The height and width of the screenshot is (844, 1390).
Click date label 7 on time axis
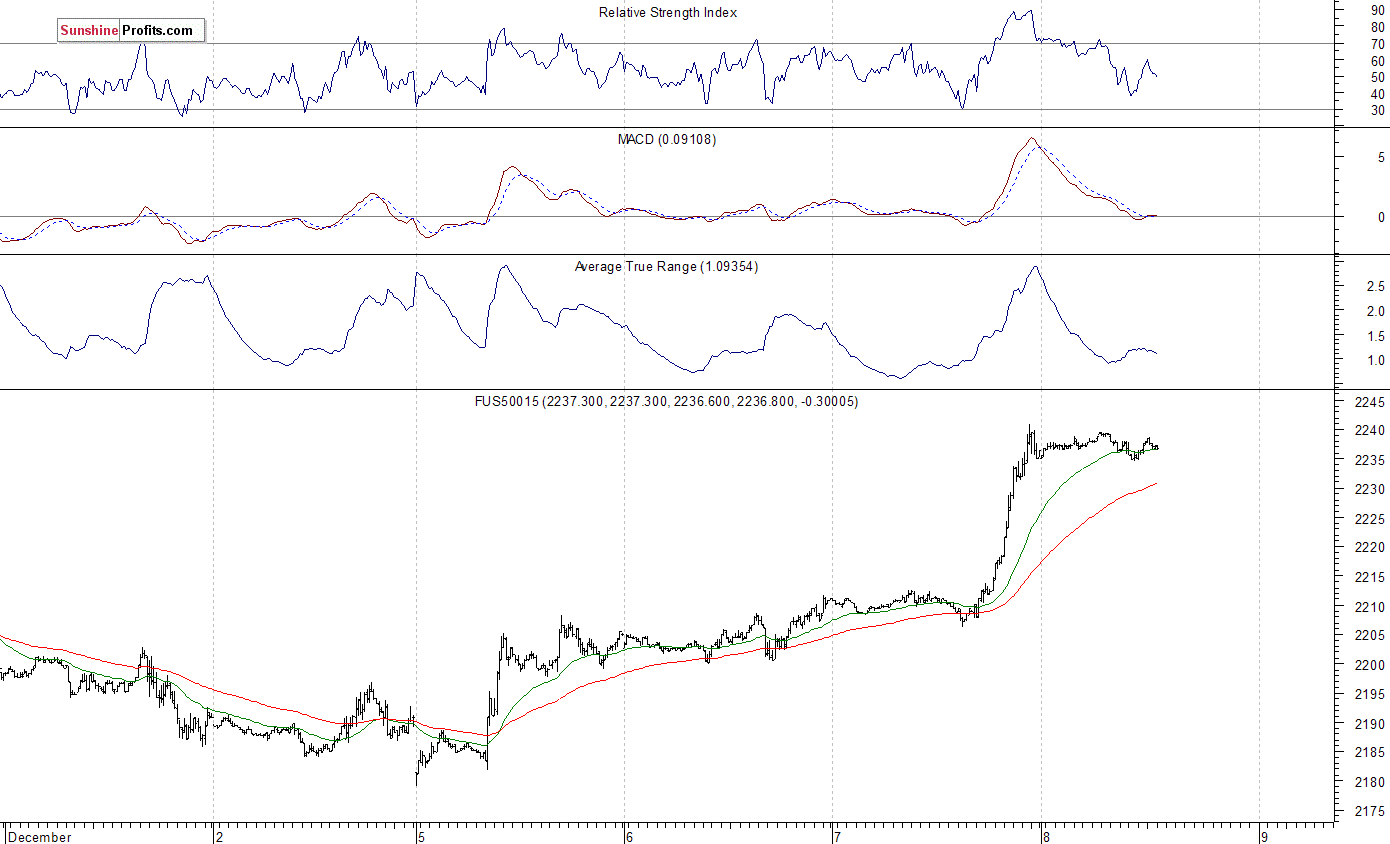tap(837, 838)
